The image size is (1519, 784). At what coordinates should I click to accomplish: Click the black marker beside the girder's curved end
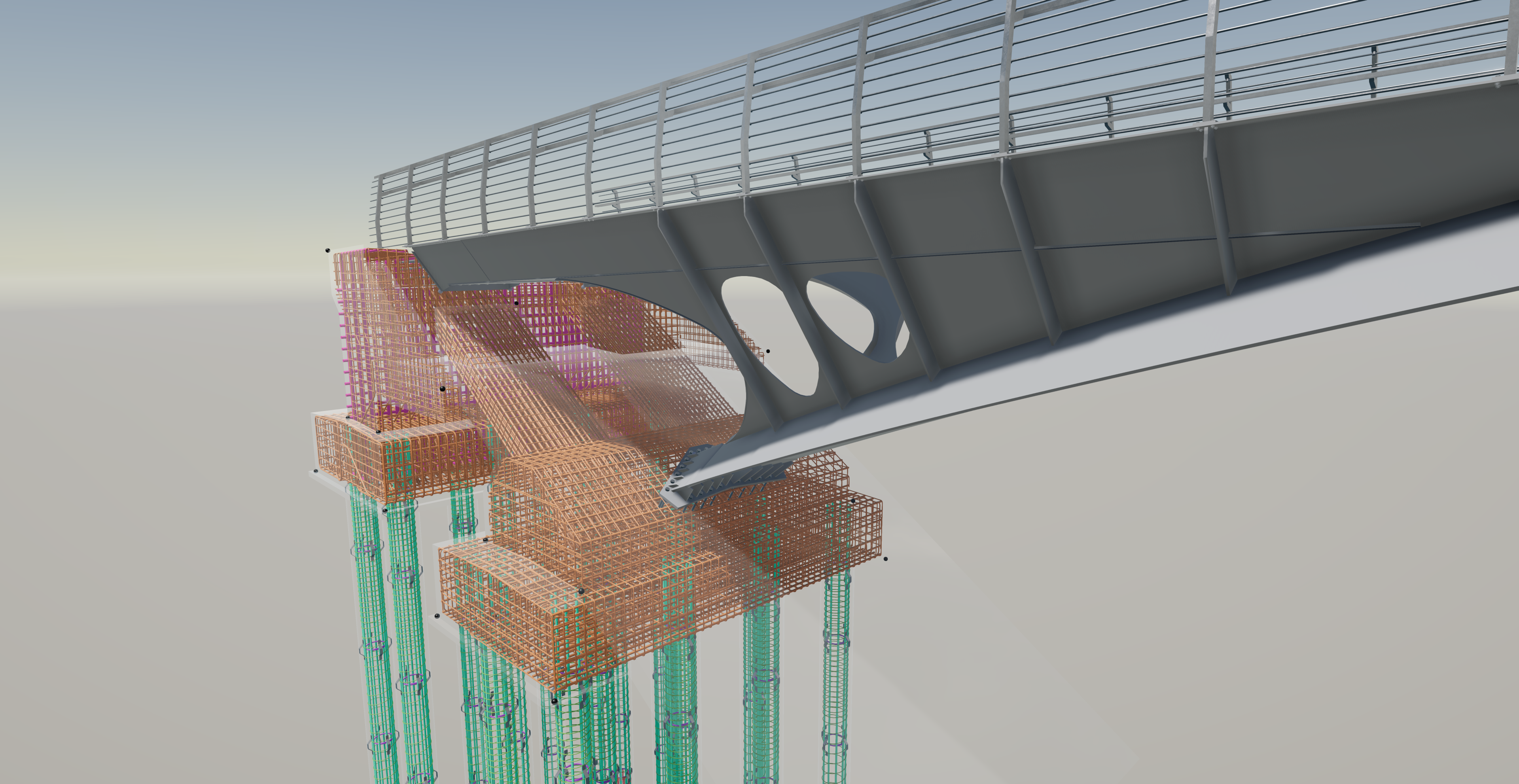(x=768, y=351)
